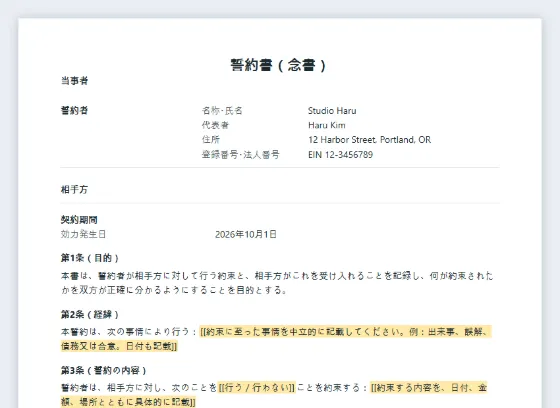Click the 誓約者 party label

point(74,110)
